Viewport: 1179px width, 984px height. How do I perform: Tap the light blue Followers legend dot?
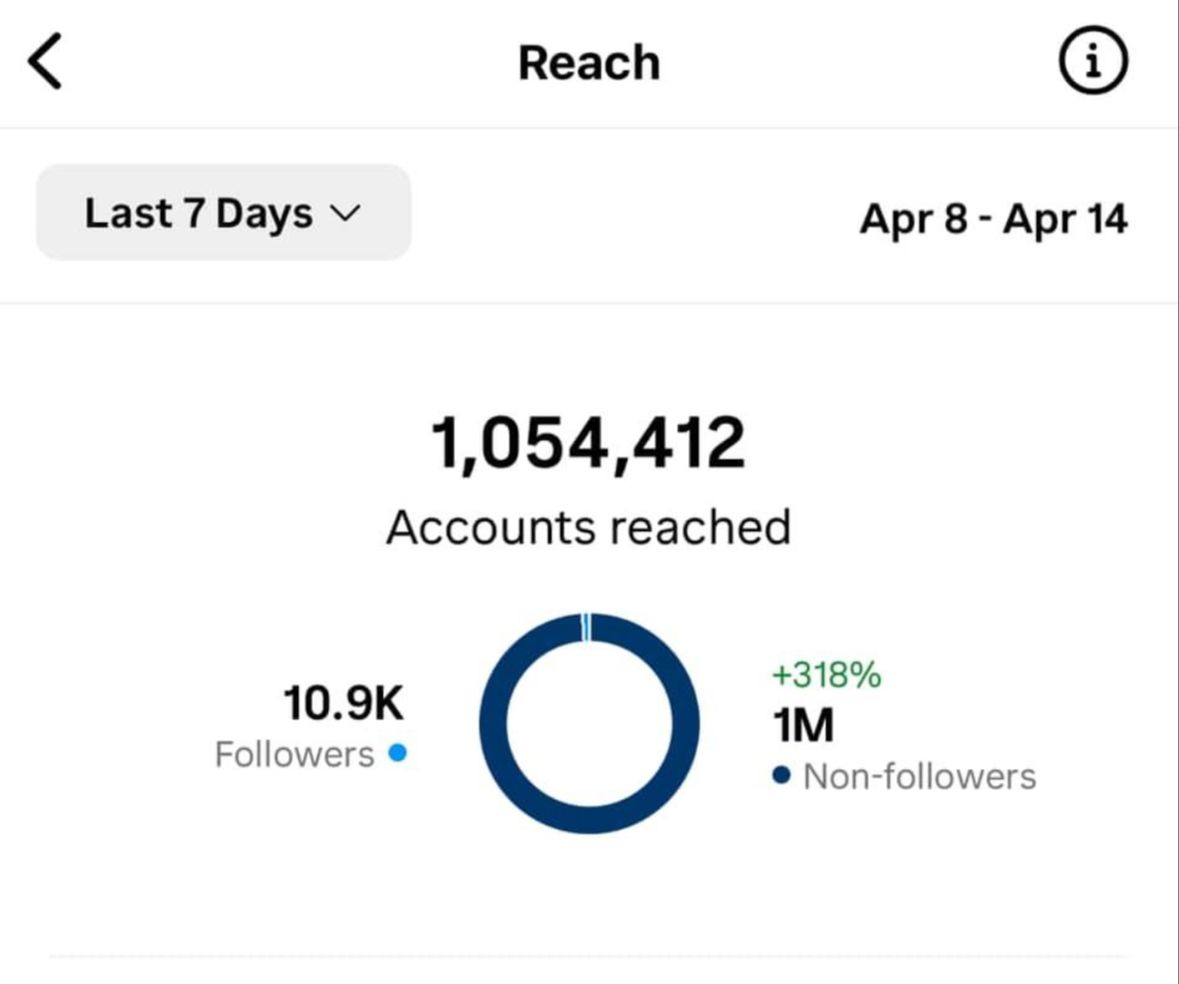click(x=397, y=753)
